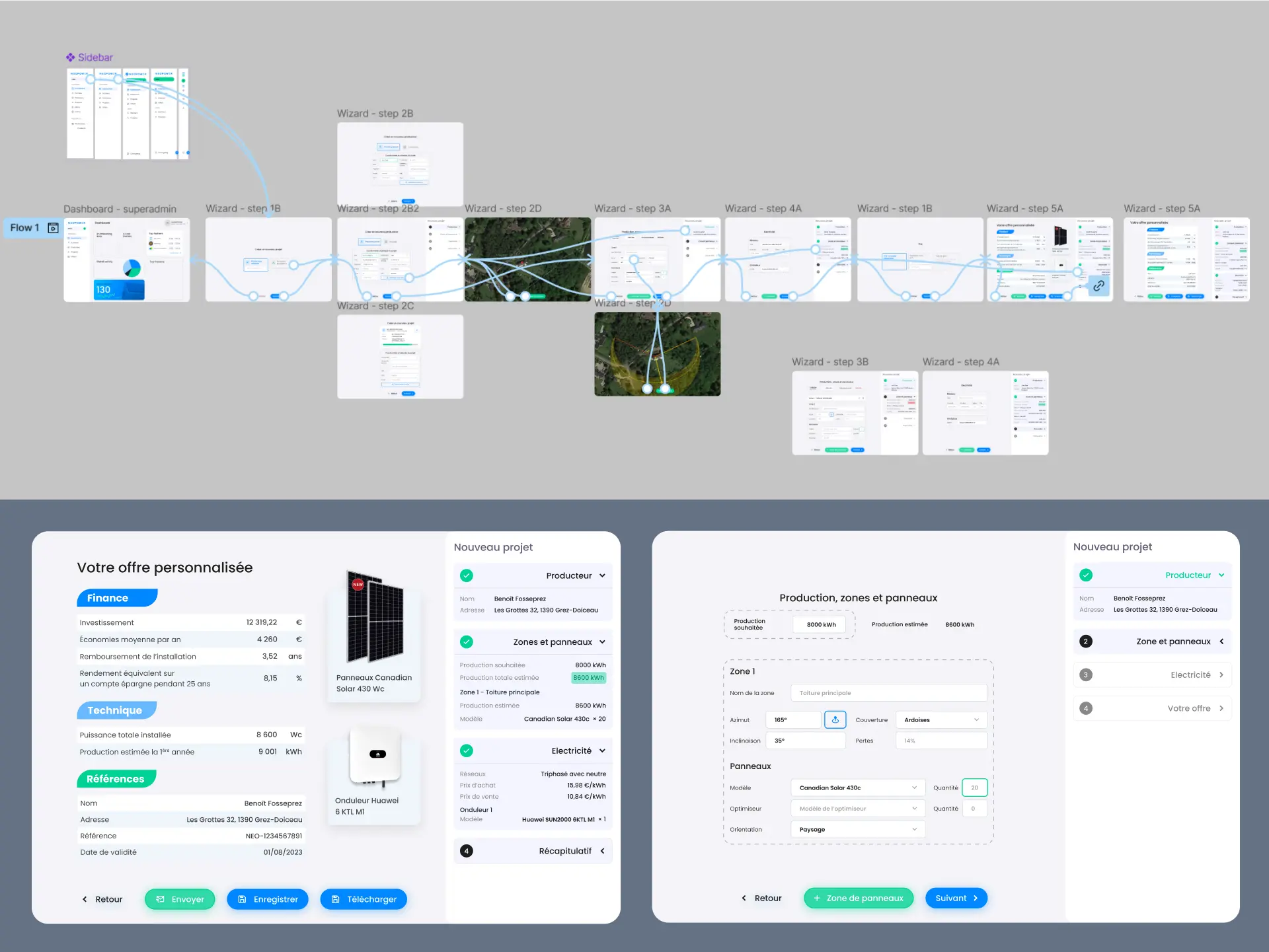Click step 3 badge beside Electricité
This screenshot has height=952, width=1269.
tap(1085, 675)
